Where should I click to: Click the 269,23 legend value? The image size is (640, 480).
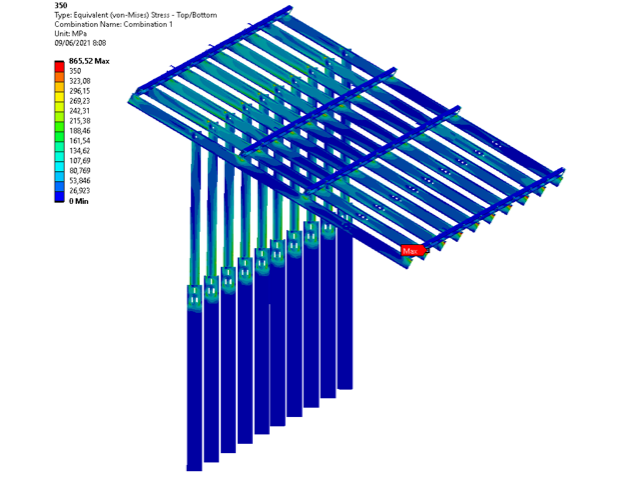click(80, 101)
